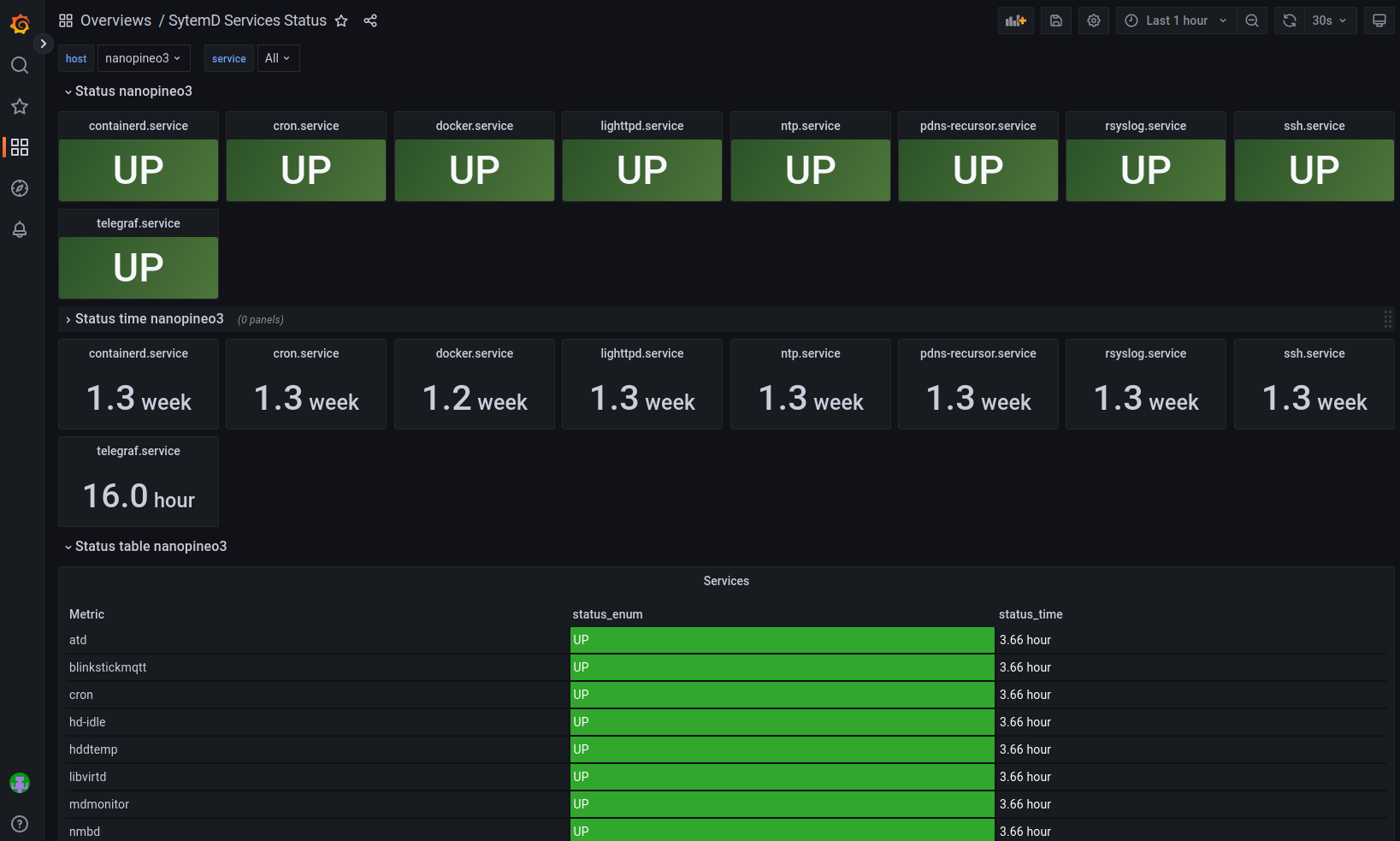Open the Alerting bell icon

click(x=20, y=229)
